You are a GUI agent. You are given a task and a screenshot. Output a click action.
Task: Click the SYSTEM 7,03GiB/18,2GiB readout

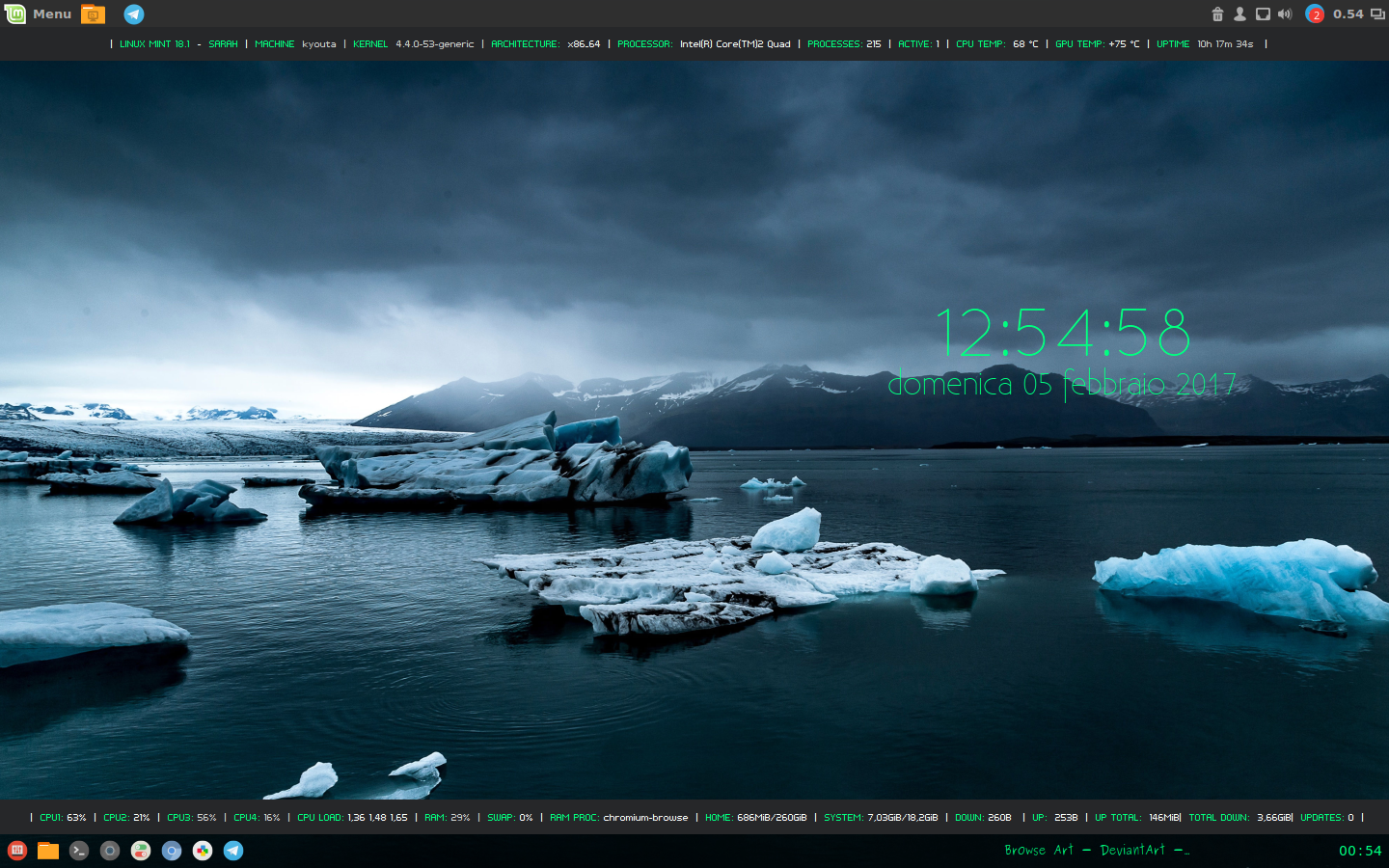[881, 818]
